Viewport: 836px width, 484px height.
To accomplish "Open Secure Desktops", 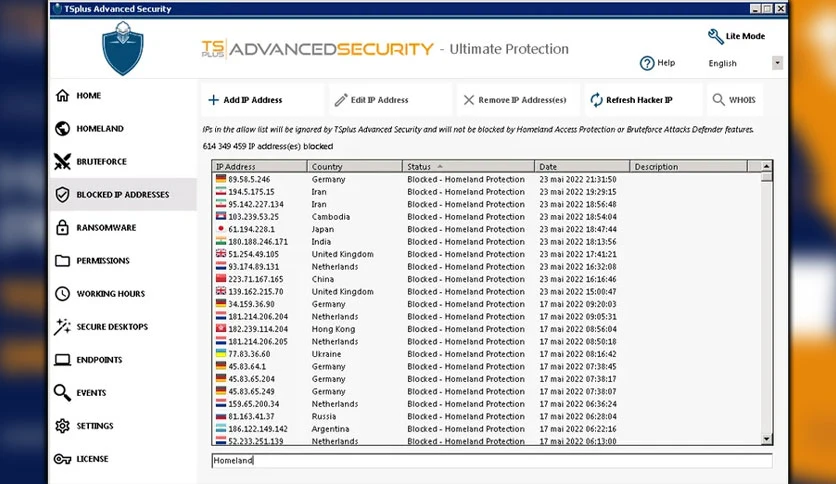I will (x=123, y=327).
